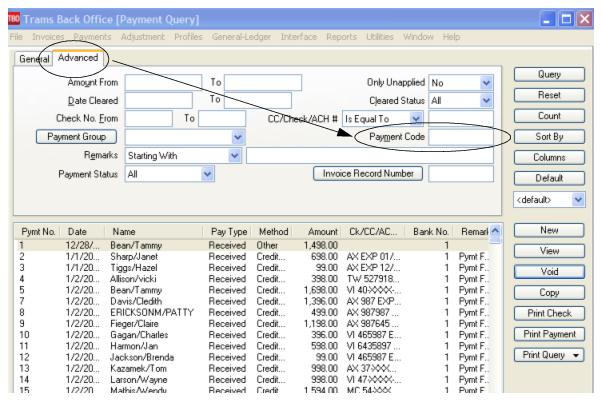
Task: Select the Sharp/Janet payment row
Action: point(253,257)
